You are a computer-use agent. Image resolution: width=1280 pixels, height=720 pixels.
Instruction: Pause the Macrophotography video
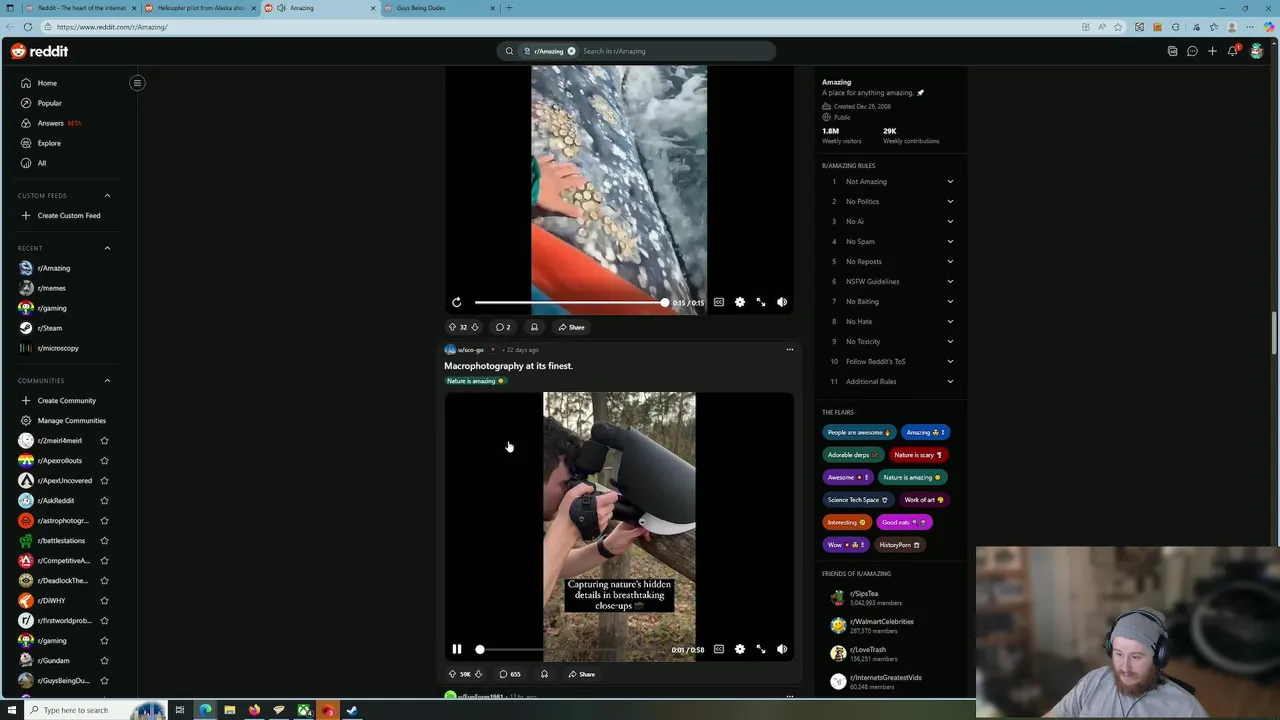tap(456, 649)
